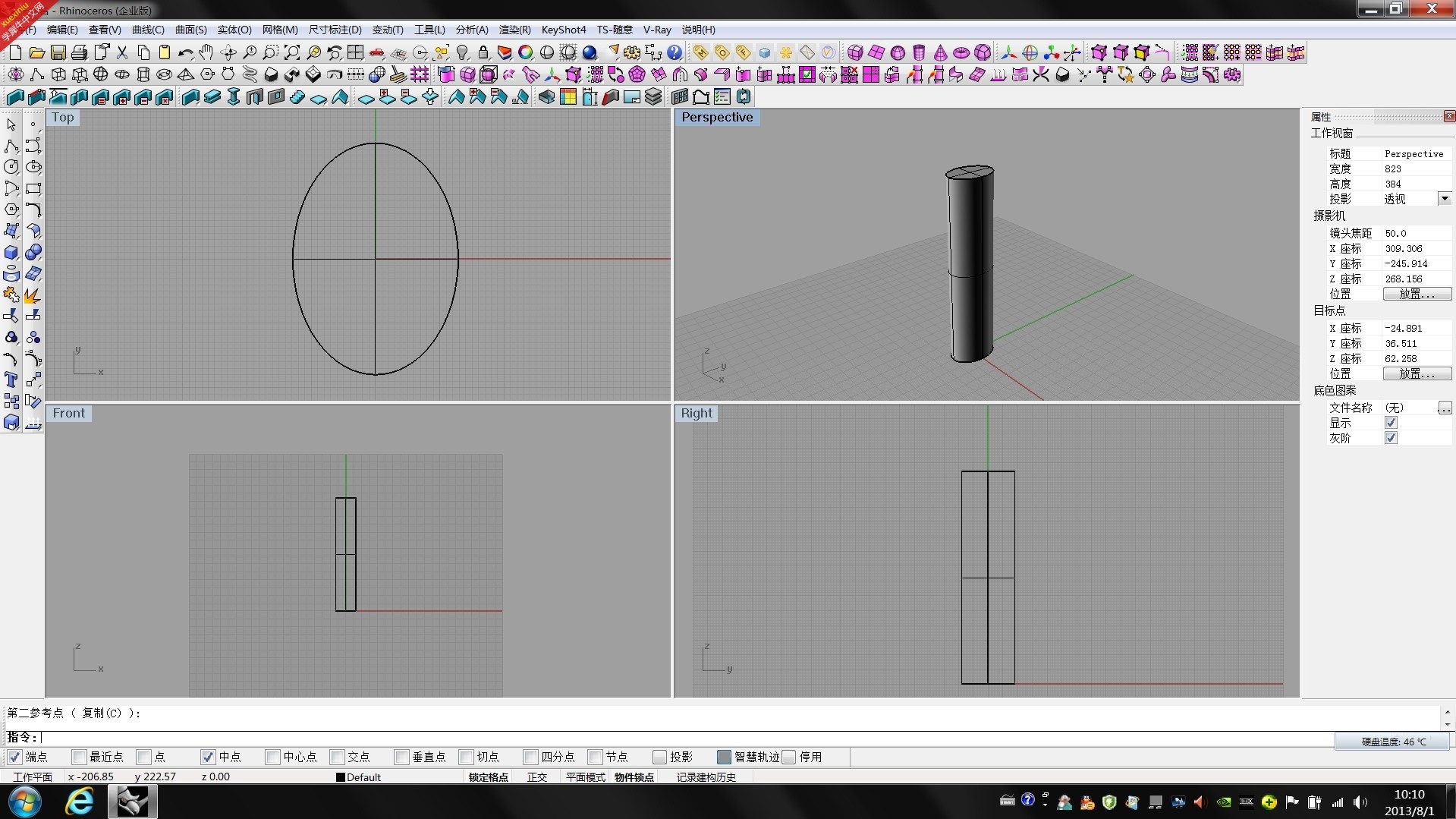Viewport: 1456px width, 819px height.
Task: Toggle the 灰阶 (Grayscale) wallpaper checkbox
Action: pyautogui.click(x=1391, y=438)
